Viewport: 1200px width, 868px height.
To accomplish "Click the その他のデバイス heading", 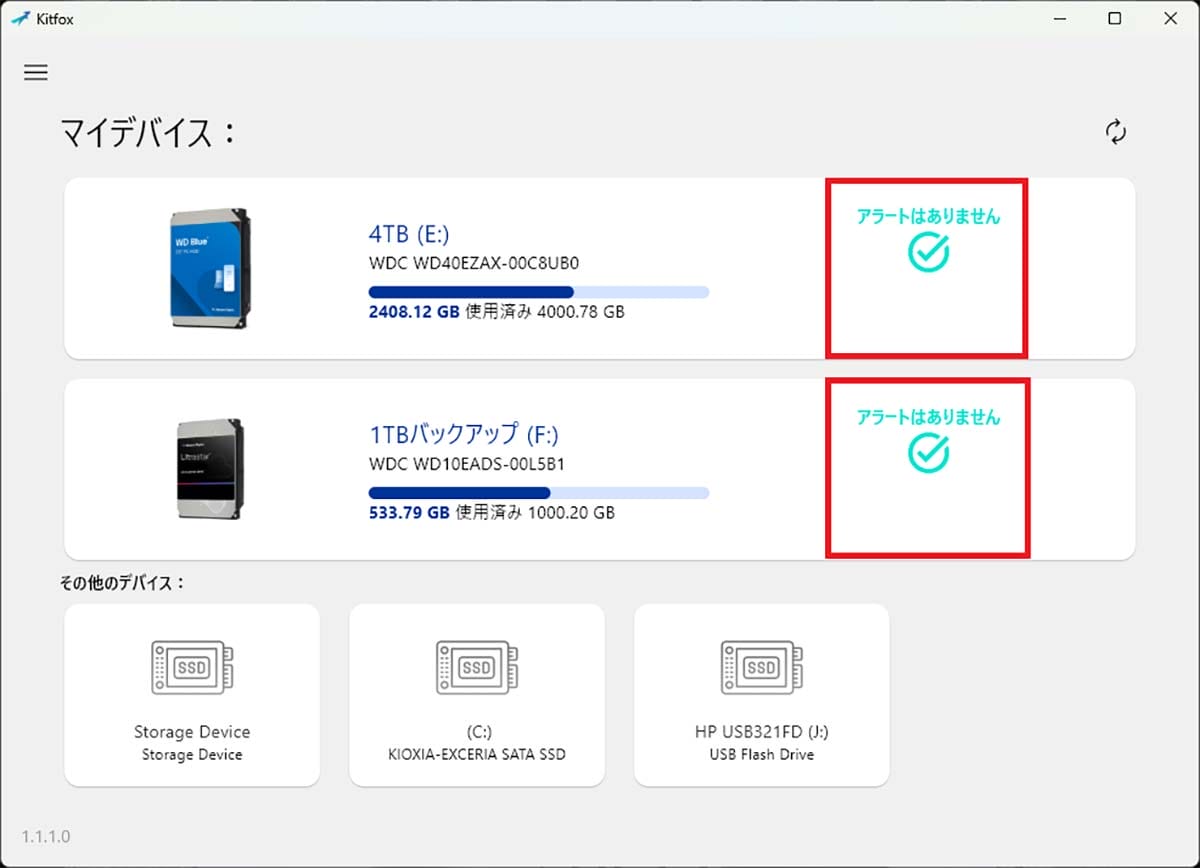I will point(123,583).
